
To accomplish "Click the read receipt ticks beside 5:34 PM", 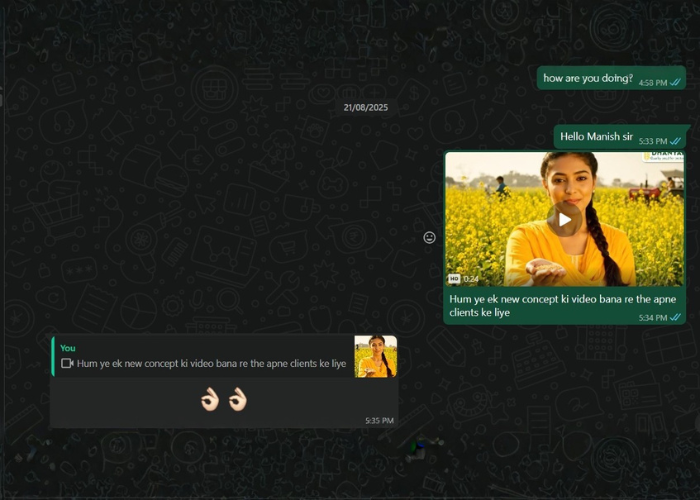I will click(676, 317).
